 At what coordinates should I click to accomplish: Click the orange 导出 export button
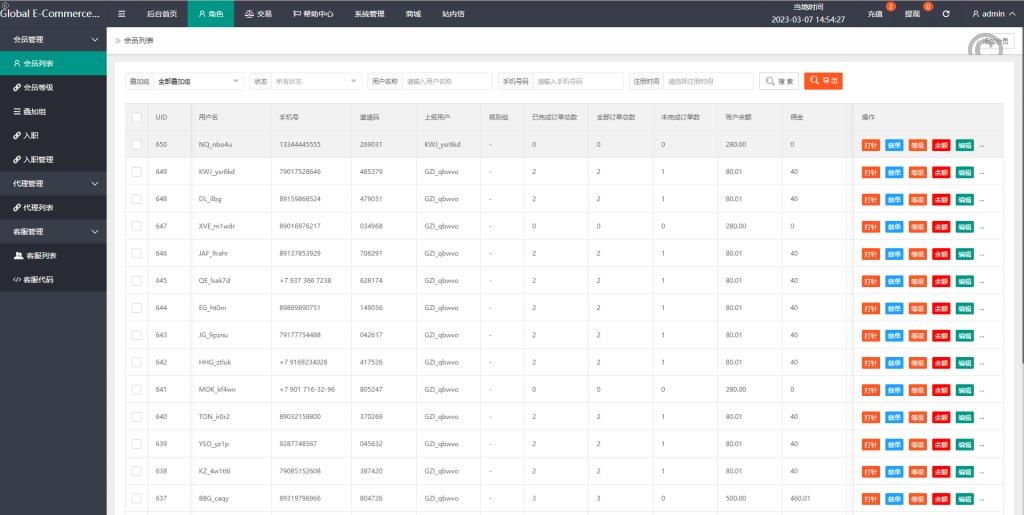click(824, 81)
